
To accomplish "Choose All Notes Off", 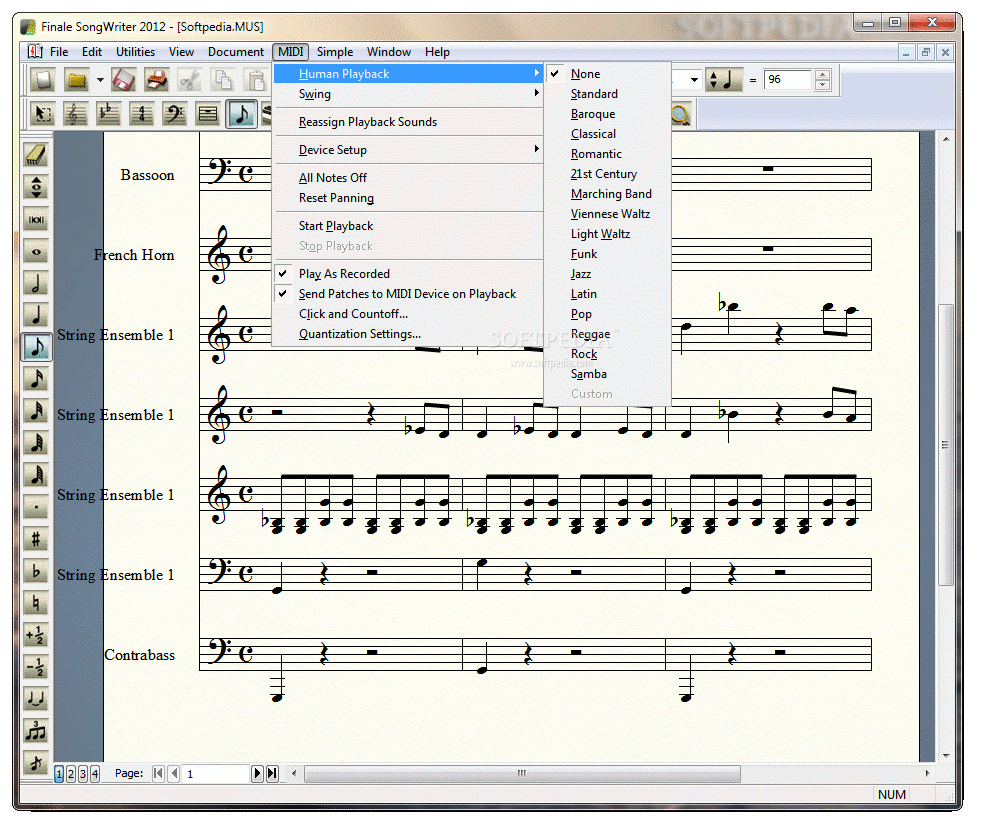I will pos(408,178).
